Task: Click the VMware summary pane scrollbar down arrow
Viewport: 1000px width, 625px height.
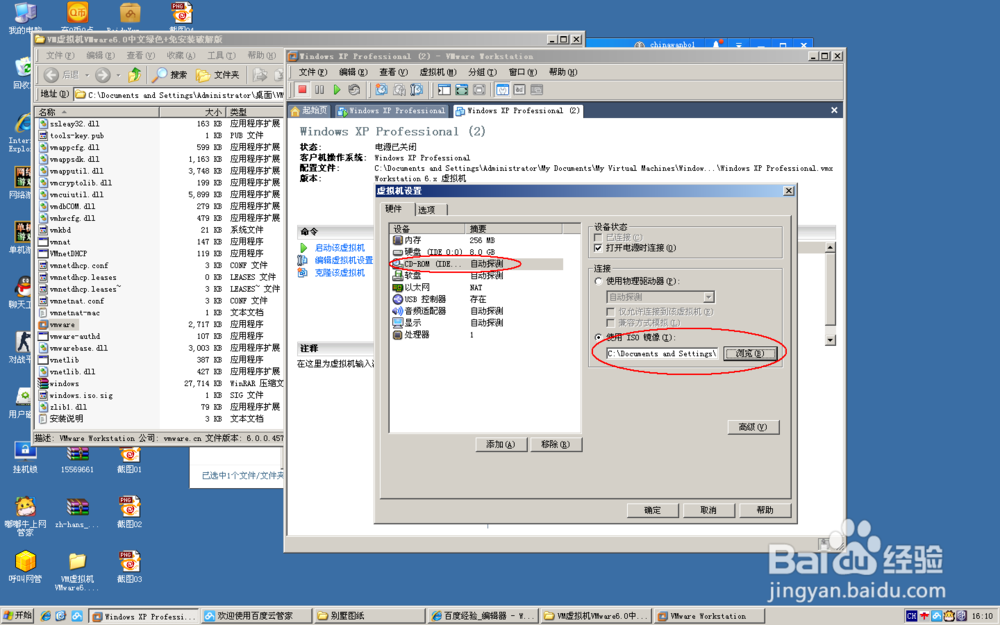Action: (830, 341)
